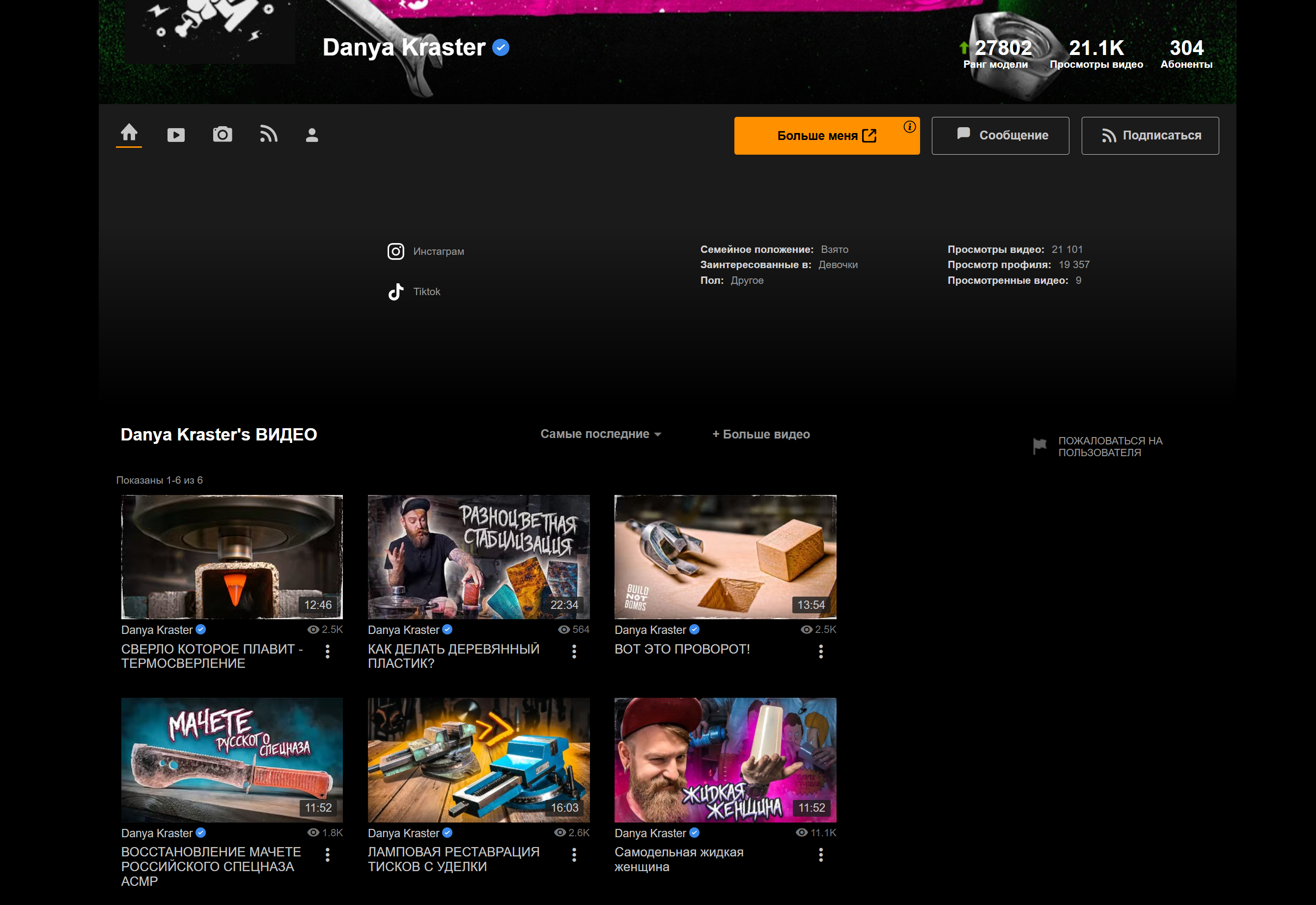Open the blue vise restoration video thumbnail
Screen dimensions: 1316x905
pos(478,759)
